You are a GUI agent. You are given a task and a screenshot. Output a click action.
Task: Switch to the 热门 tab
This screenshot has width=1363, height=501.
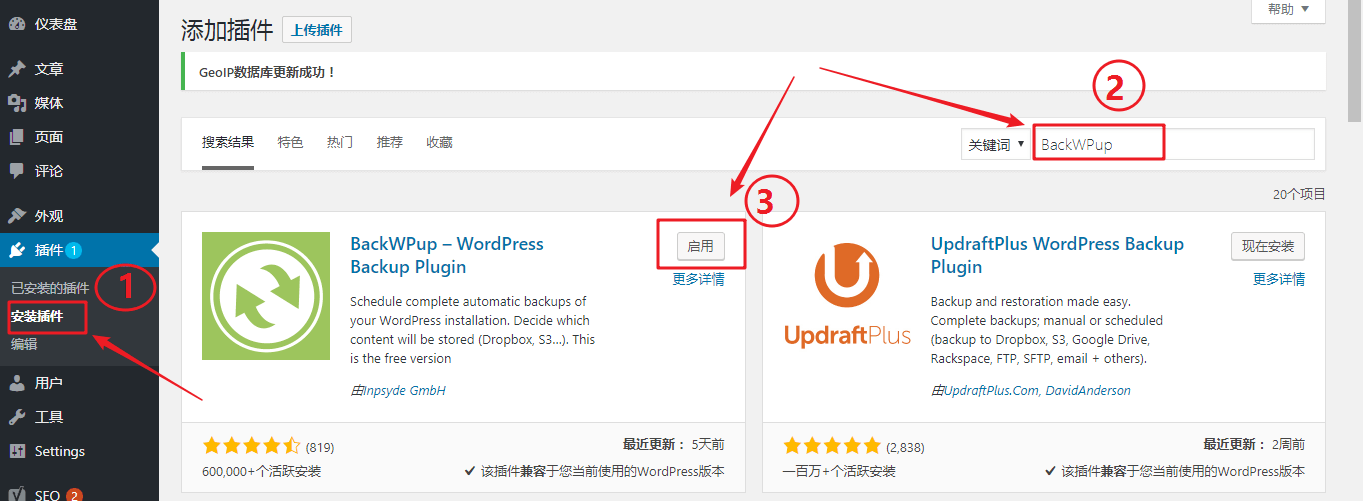tap(340, 142)
